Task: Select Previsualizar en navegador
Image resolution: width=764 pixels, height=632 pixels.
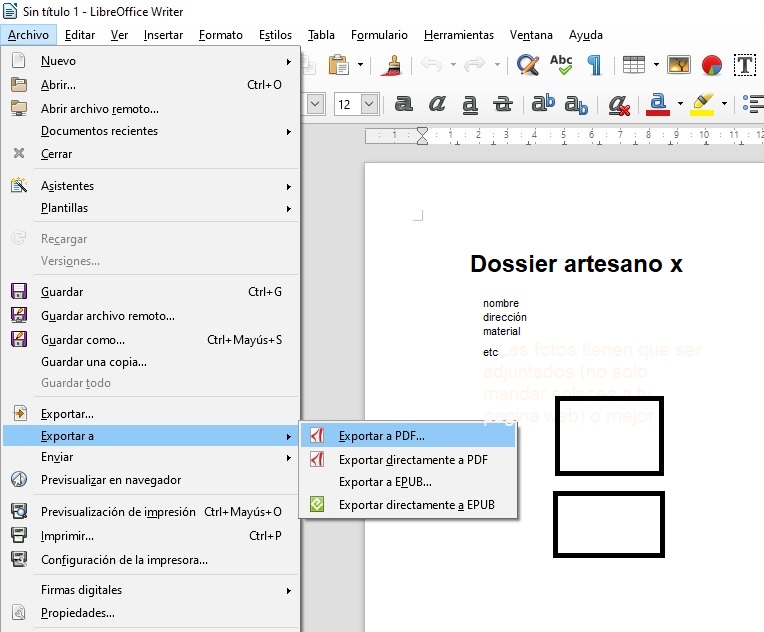Action: [x=151, y=480]
